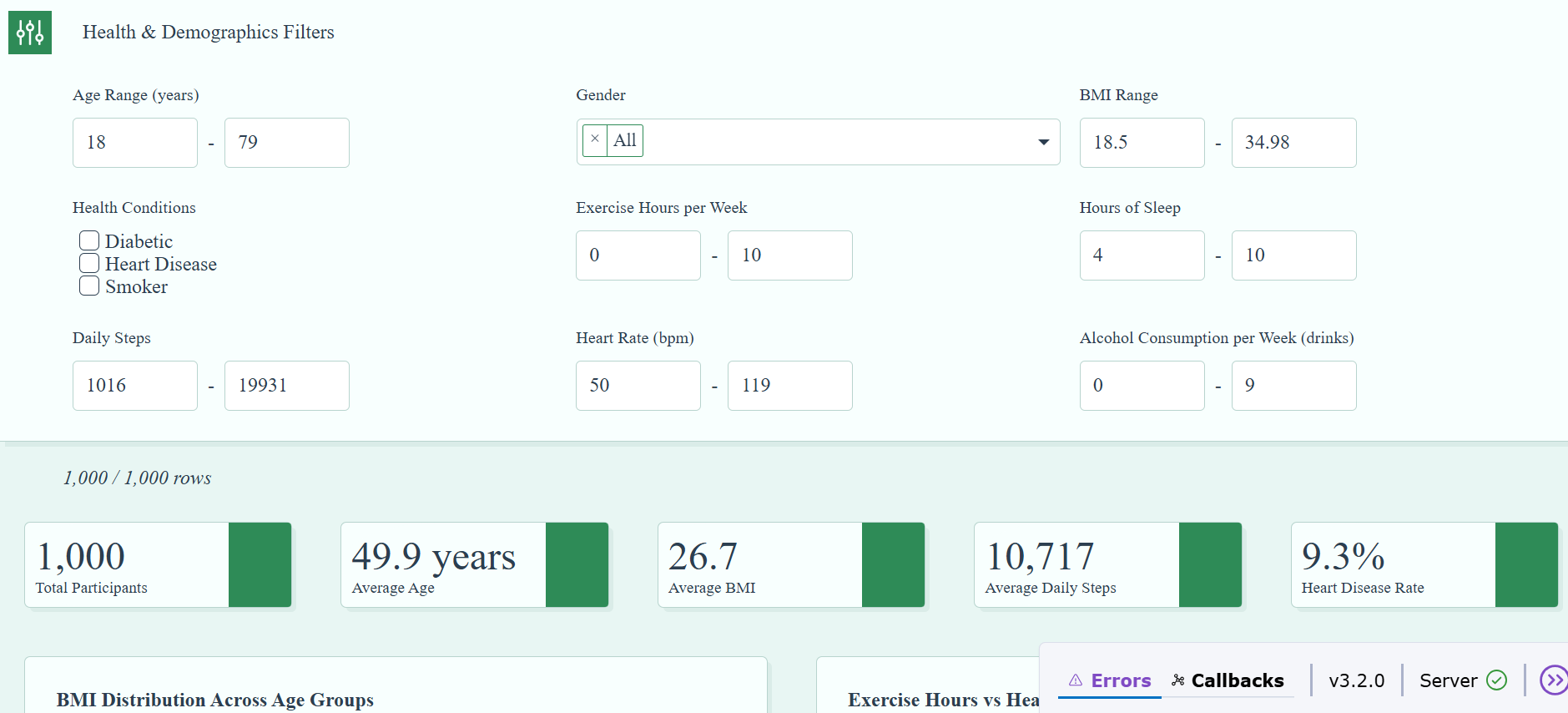Open the Callbacks graph in debug menu
Image resolution: width=1568 pixels, height=713 pixels.
[x=1228, y=680]
